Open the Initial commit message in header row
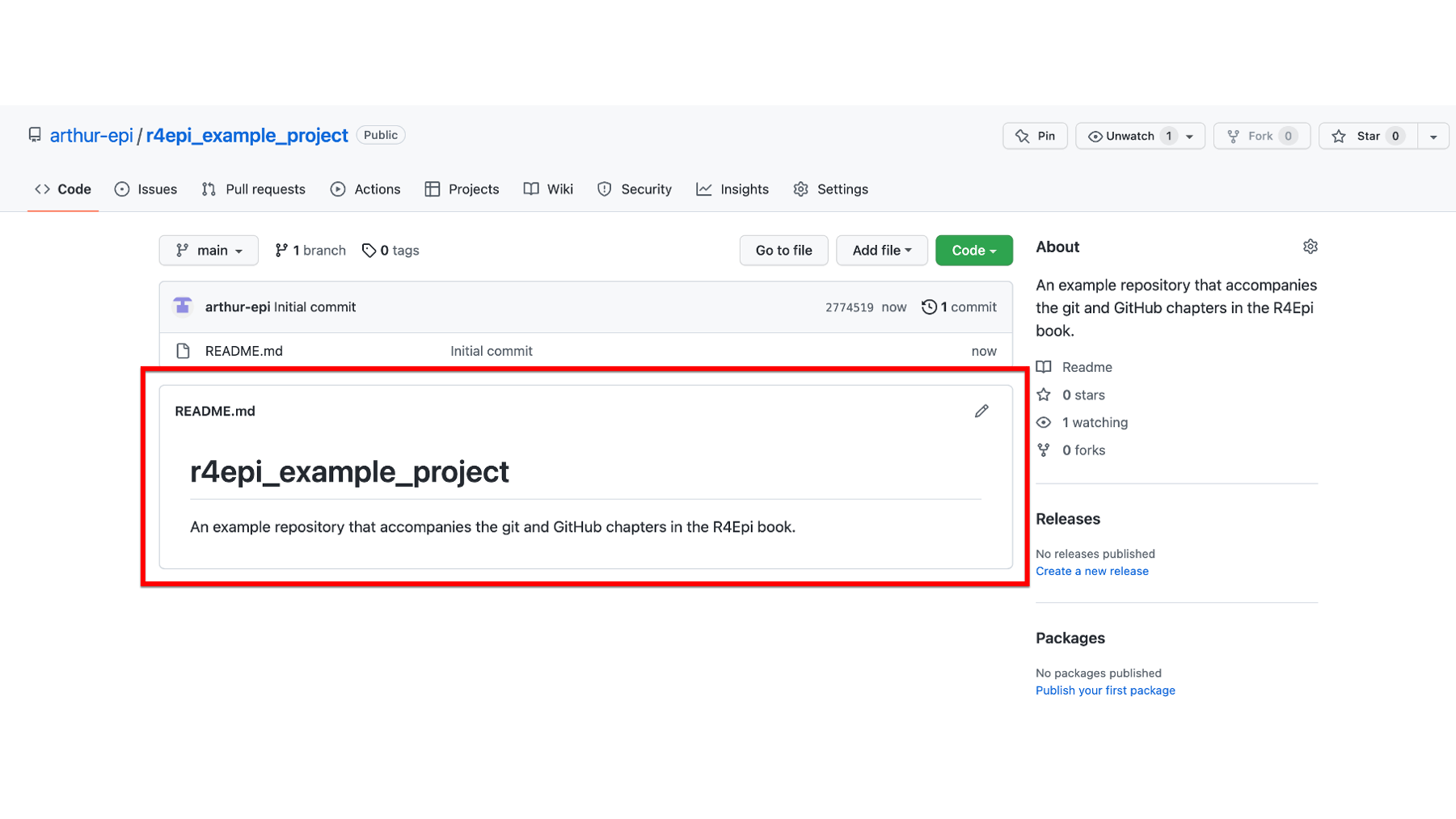1456x819 pixels. click(315, 307)
